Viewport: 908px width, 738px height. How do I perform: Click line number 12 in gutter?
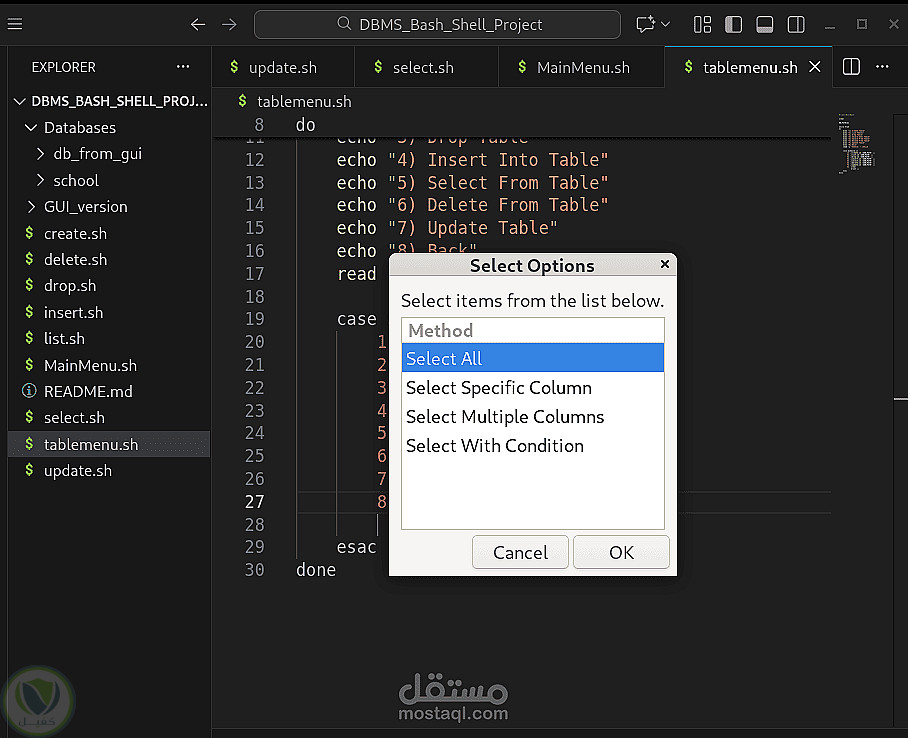254,160
